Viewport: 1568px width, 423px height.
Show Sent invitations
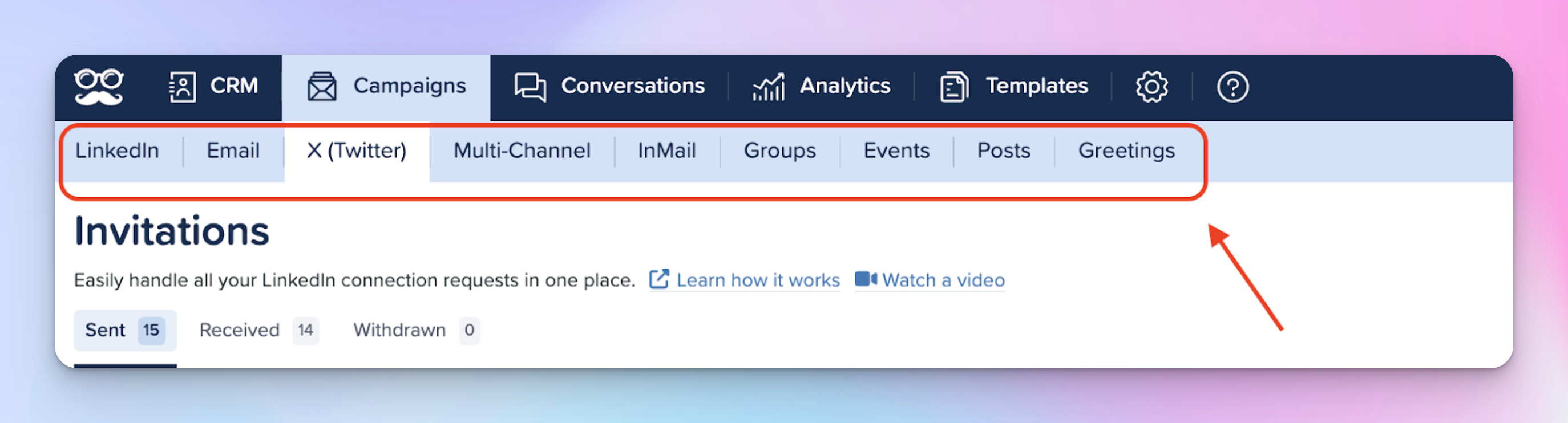click(x=126, y=330)
